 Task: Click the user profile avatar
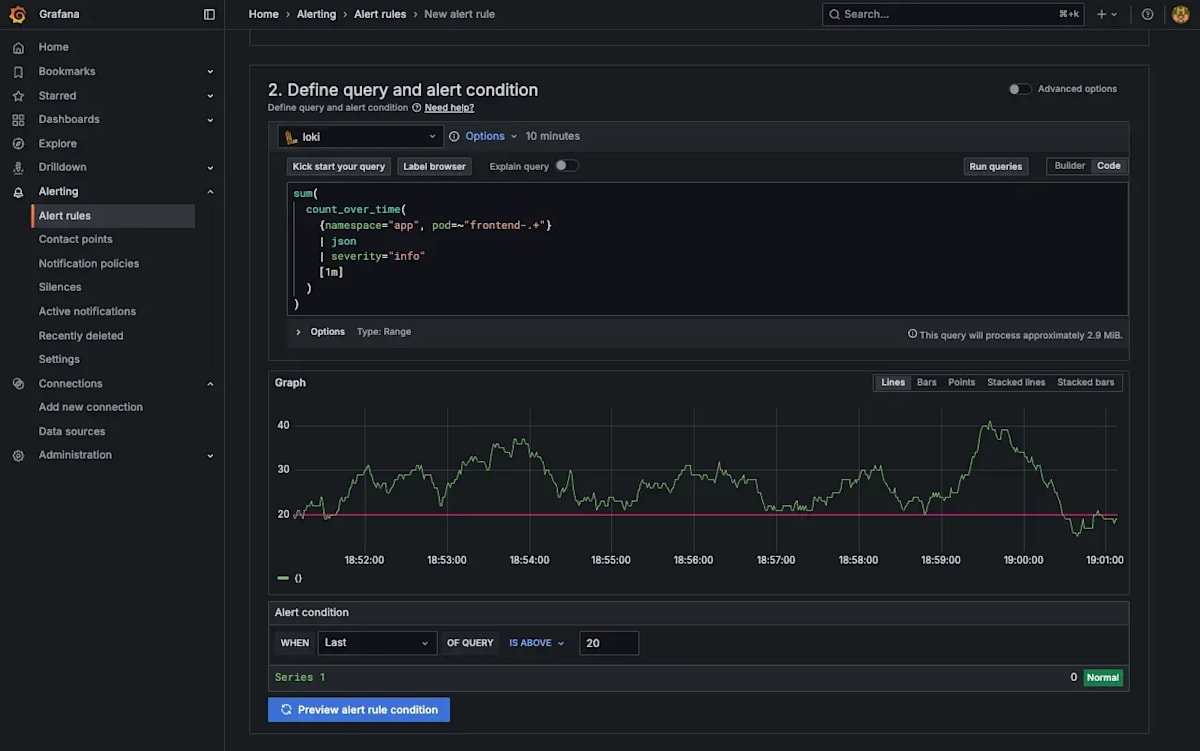pos(1180,14)
